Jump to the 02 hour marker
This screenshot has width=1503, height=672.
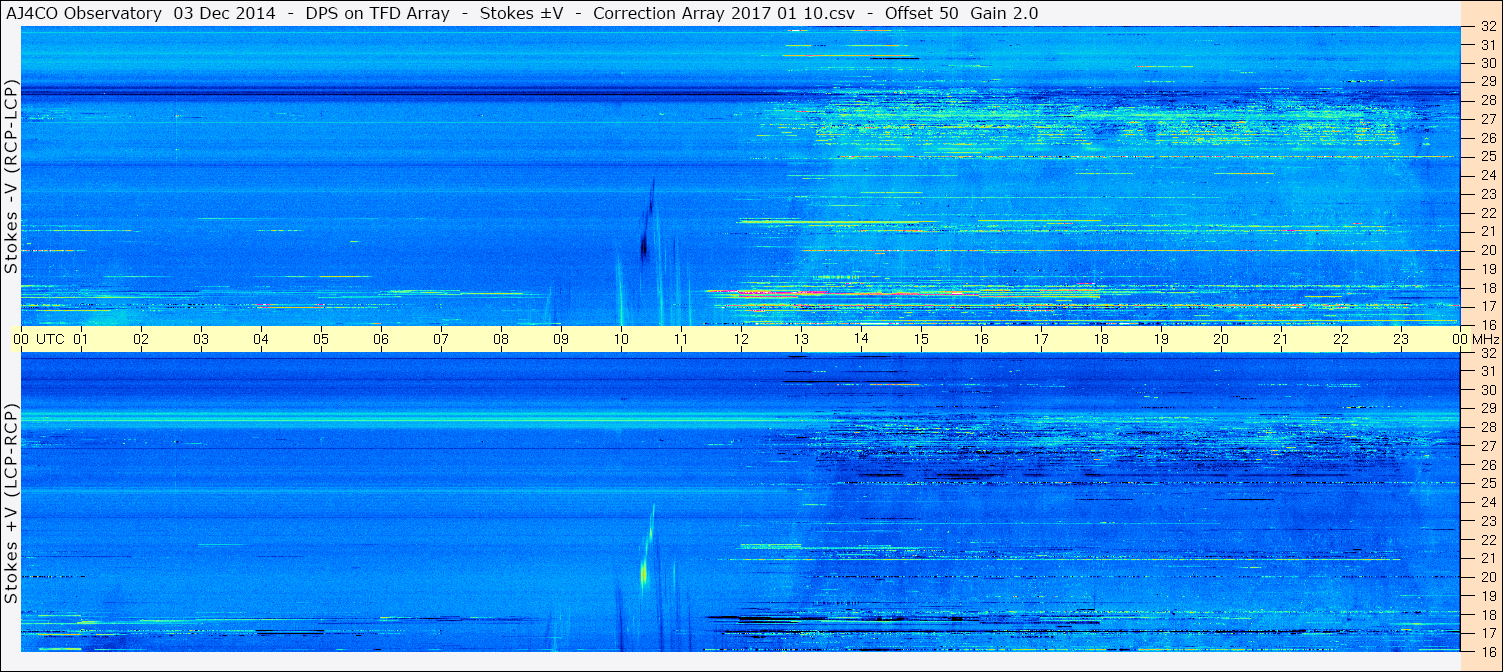tap(141, 339)
